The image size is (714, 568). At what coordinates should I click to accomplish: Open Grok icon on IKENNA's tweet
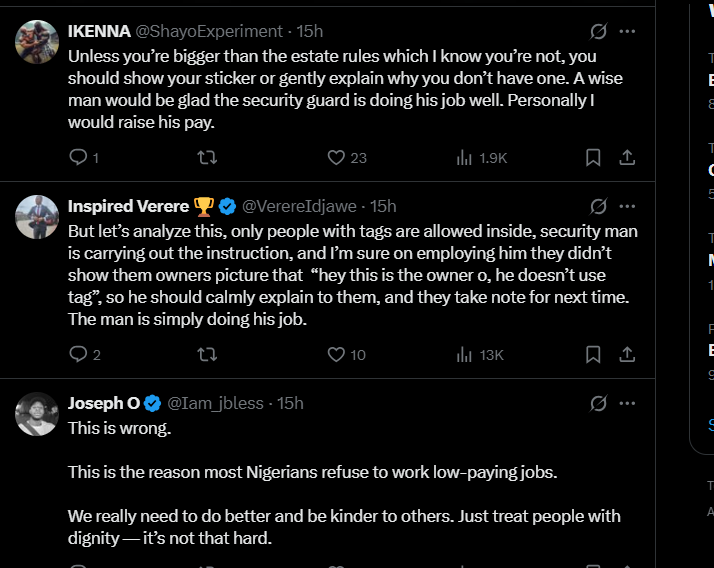(x=599, y=31)
